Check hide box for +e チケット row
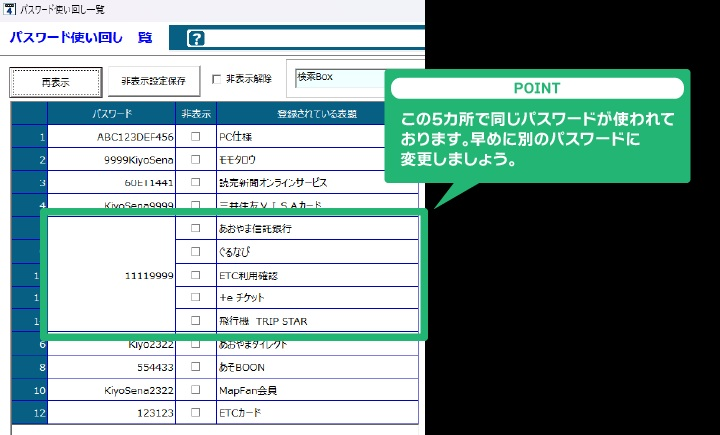Viewport: 720px width, 435px height. [x=196, y=298]
